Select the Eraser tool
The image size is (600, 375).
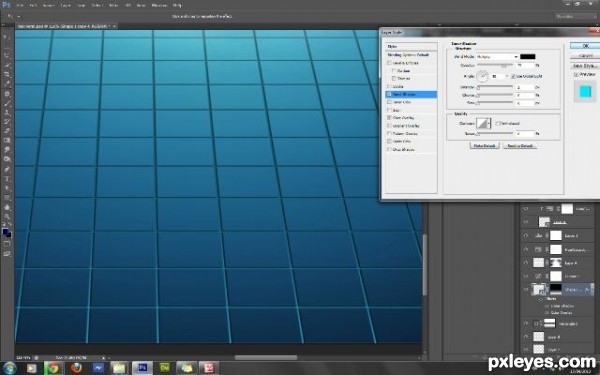point(7,132)
